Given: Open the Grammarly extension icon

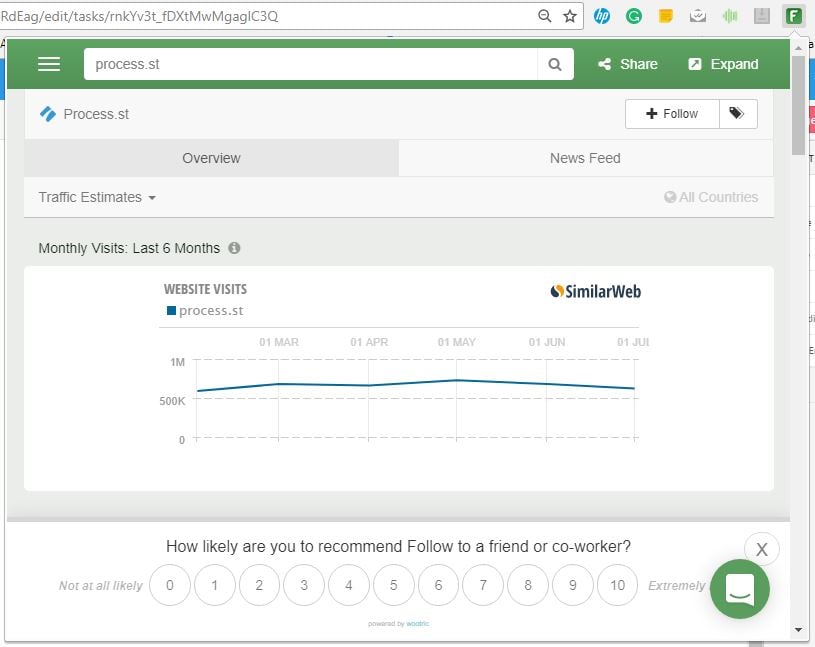Looking at the screenshot, I should 633,16.
